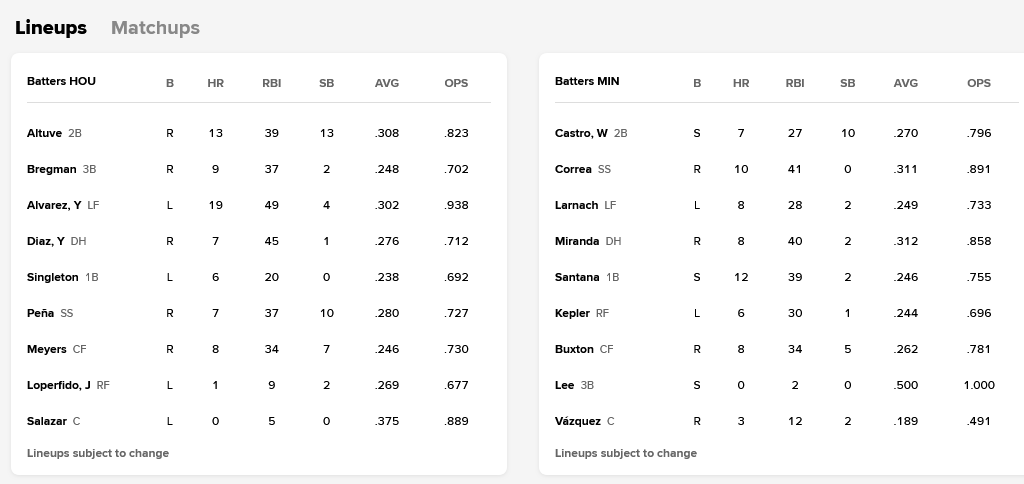Open the Alvarez, Y player link
Image resolution: width=1024 pixels, height=484 pixels.
pos(54,205)
